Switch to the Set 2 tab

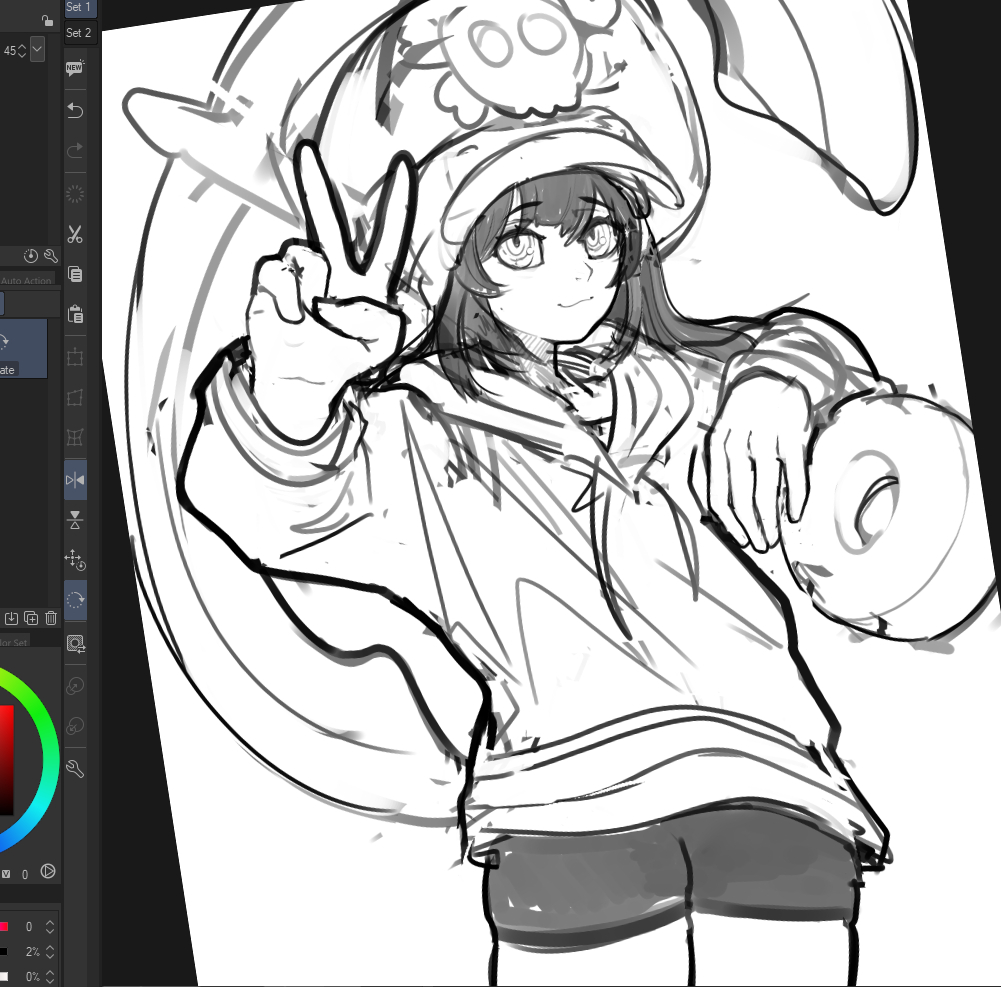click(79, 33)
